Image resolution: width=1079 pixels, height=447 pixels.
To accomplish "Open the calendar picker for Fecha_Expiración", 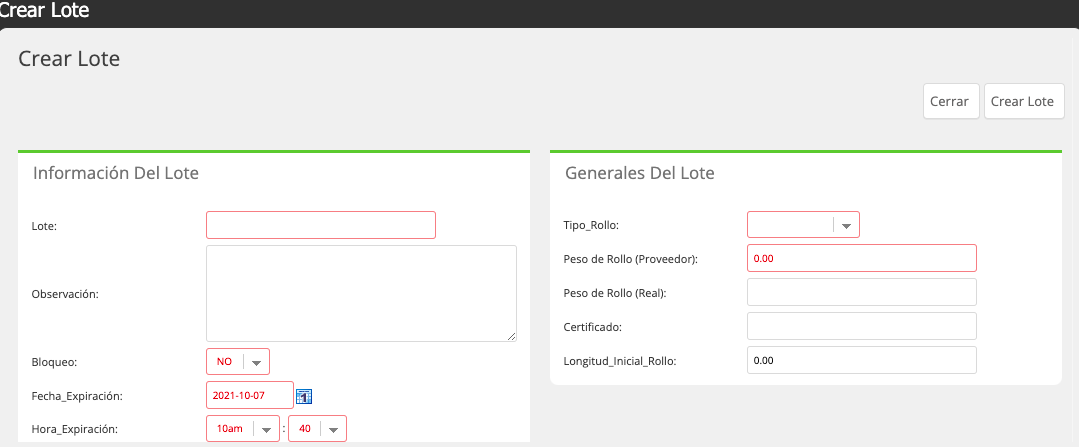I will [304, 396].
